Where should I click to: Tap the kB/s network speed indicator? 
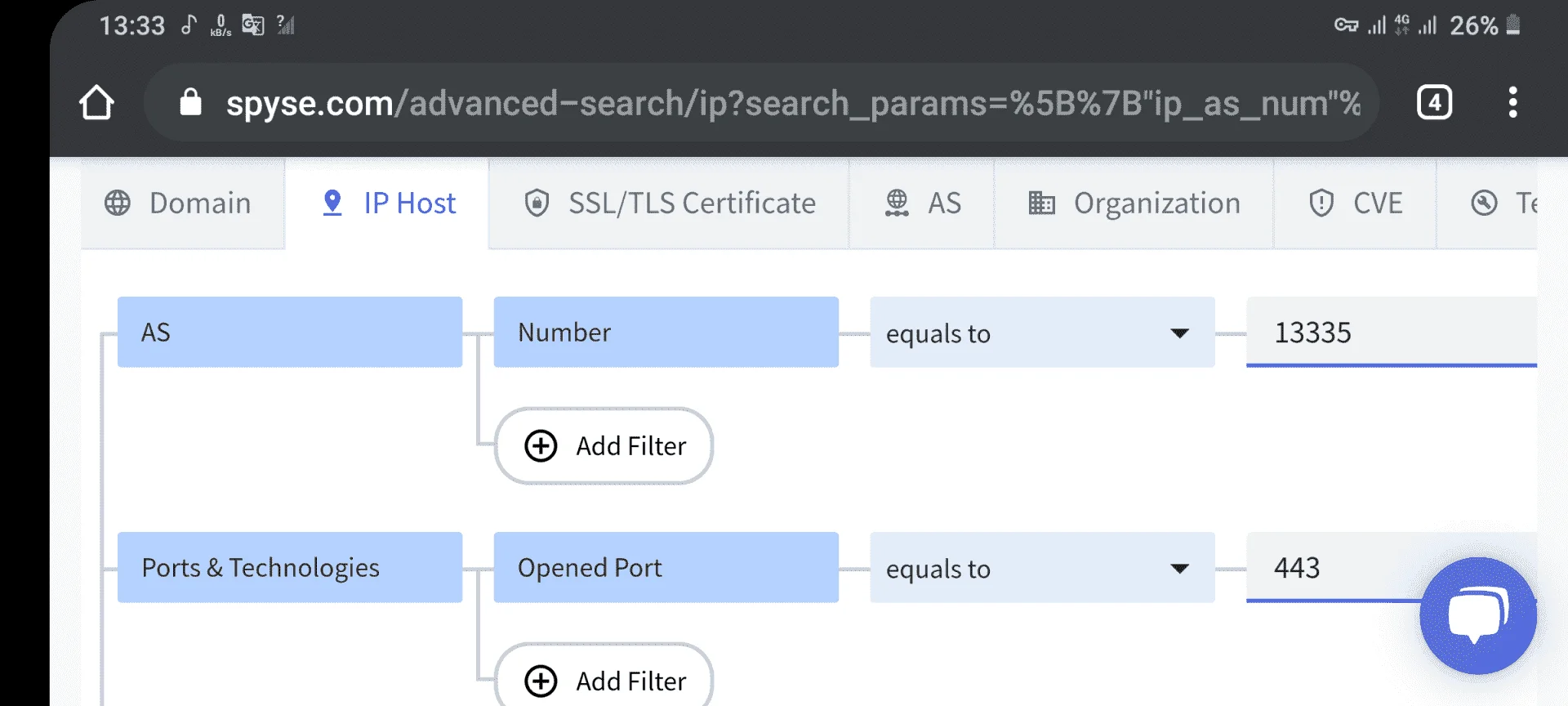220,25
